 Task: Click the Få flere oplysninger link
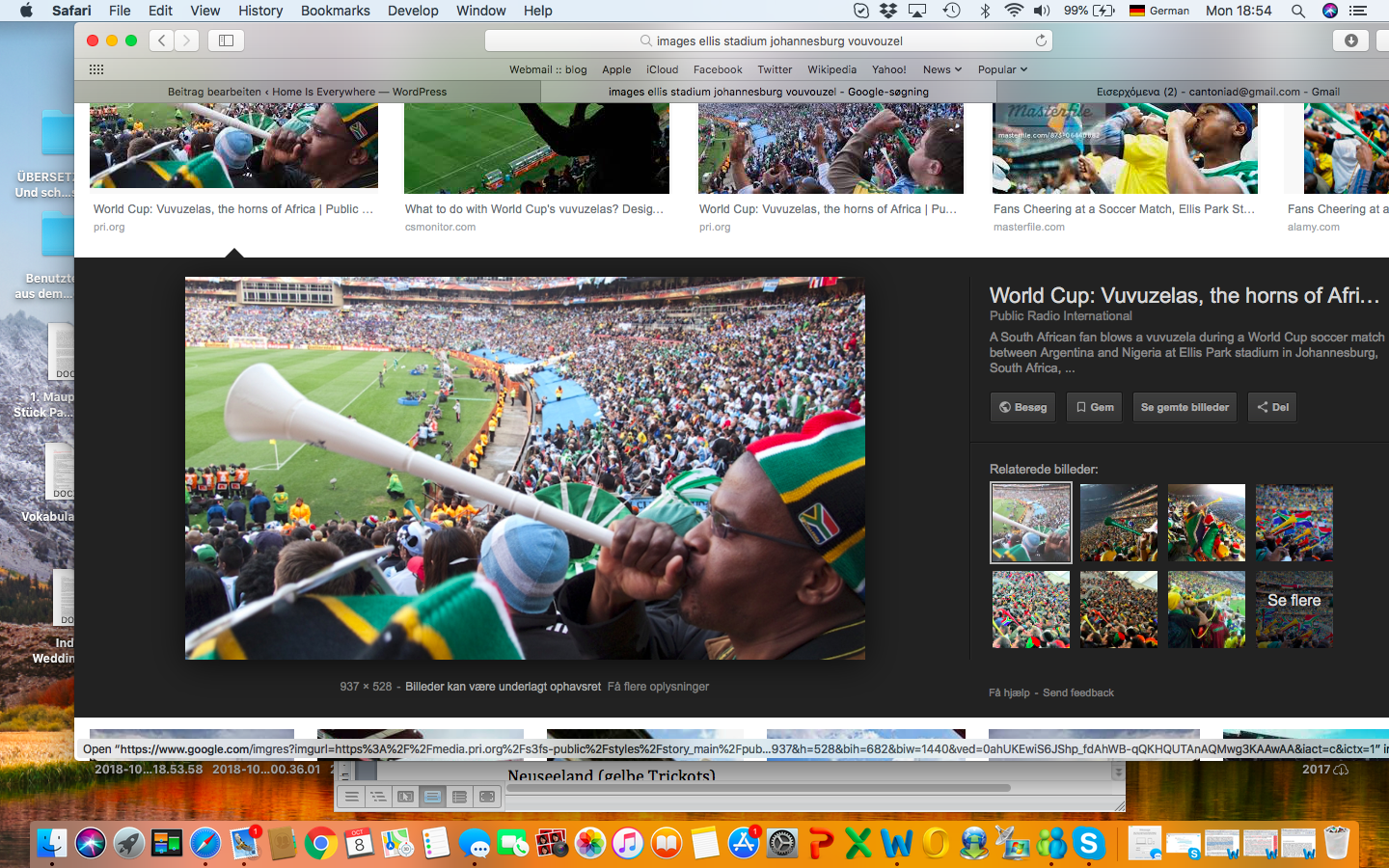658,687
